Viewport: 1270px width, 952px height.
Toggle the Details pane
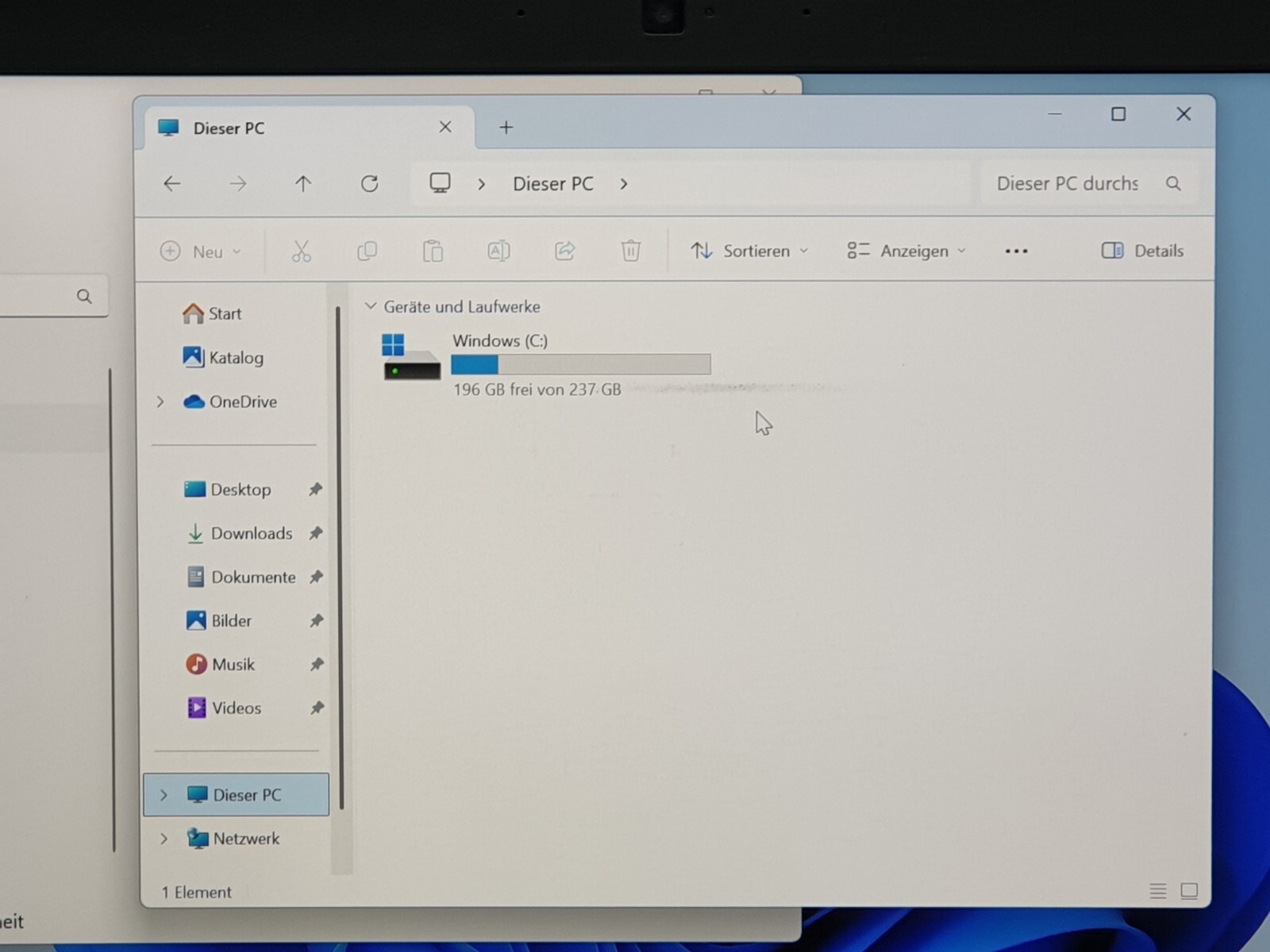[x=1142, y=251]
